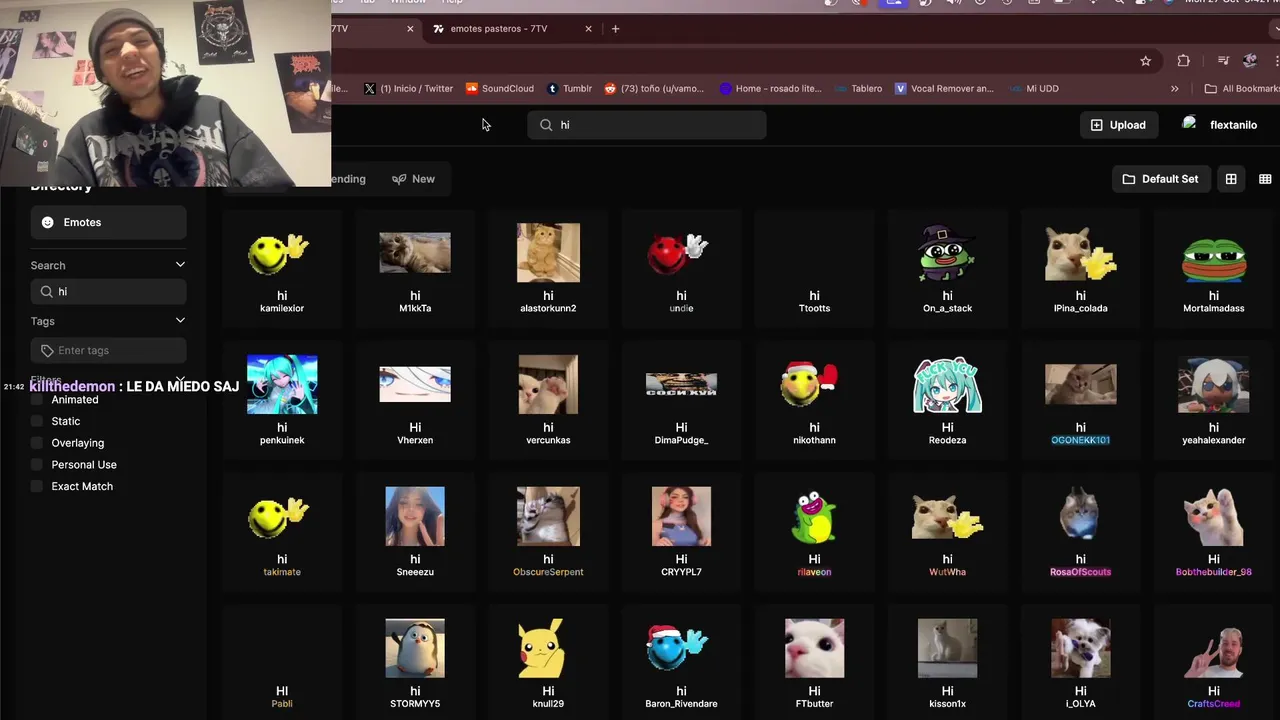Screen dimensions: 1280x720
Task: Select the standing cat emote by alastorkunn2
Action: pyautogui.click(x=548, y=253)
